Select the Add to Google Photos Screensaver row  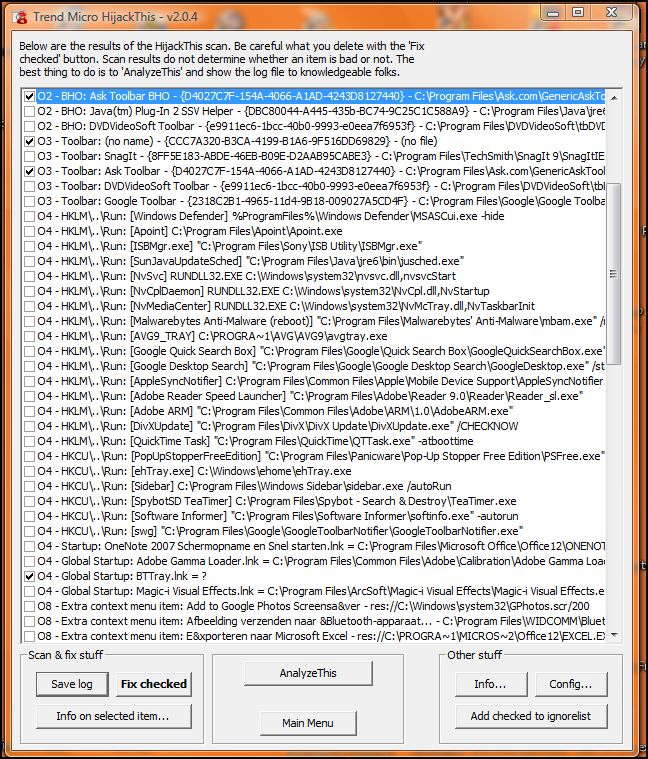click(x=313, y=606)
